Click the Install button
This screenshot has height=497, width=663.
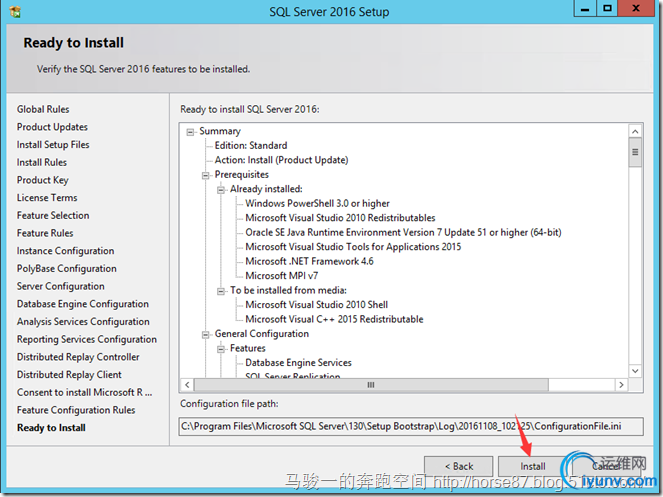click(532, 466)
